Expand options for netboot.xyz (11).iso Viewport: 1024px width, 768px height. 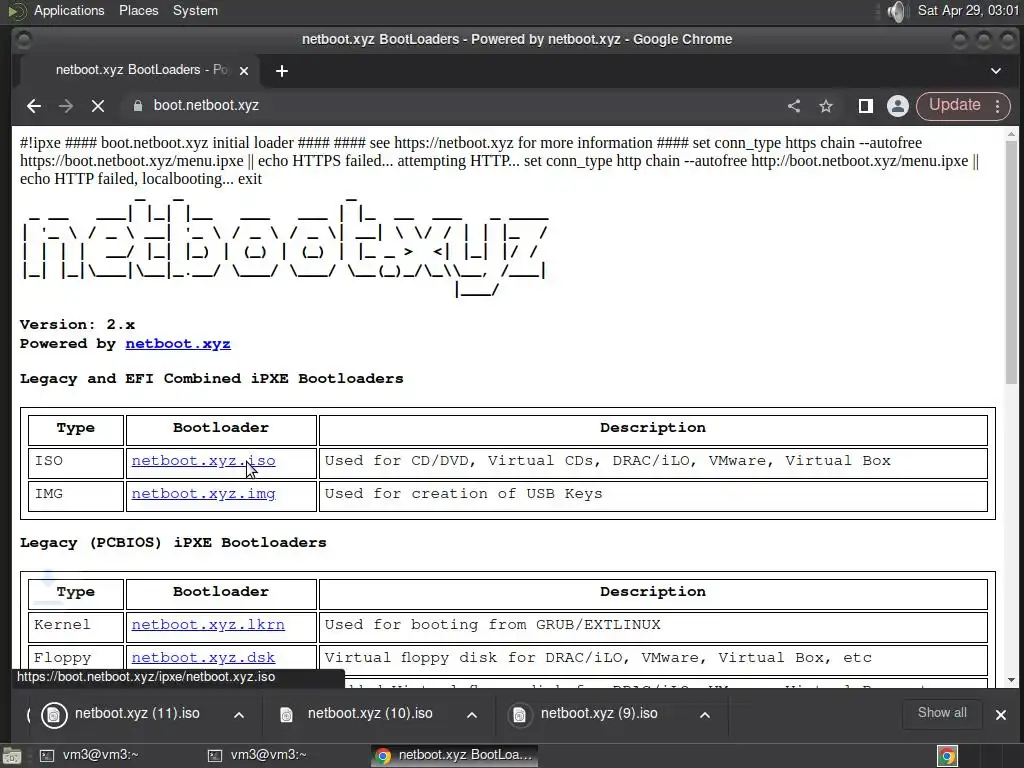pyautogui.click(x=239, y=715)
